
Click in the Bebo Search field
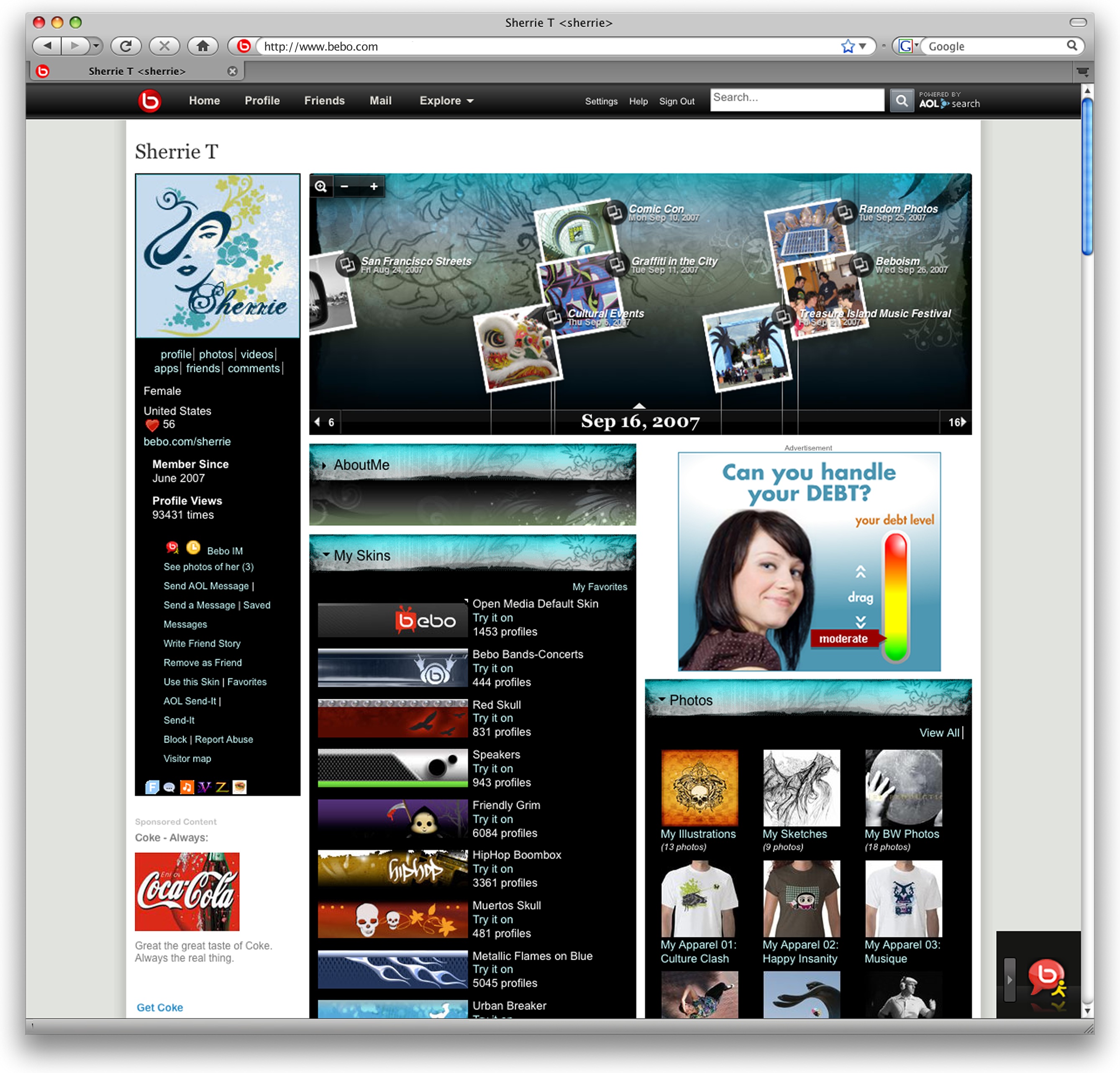(797, 100)
